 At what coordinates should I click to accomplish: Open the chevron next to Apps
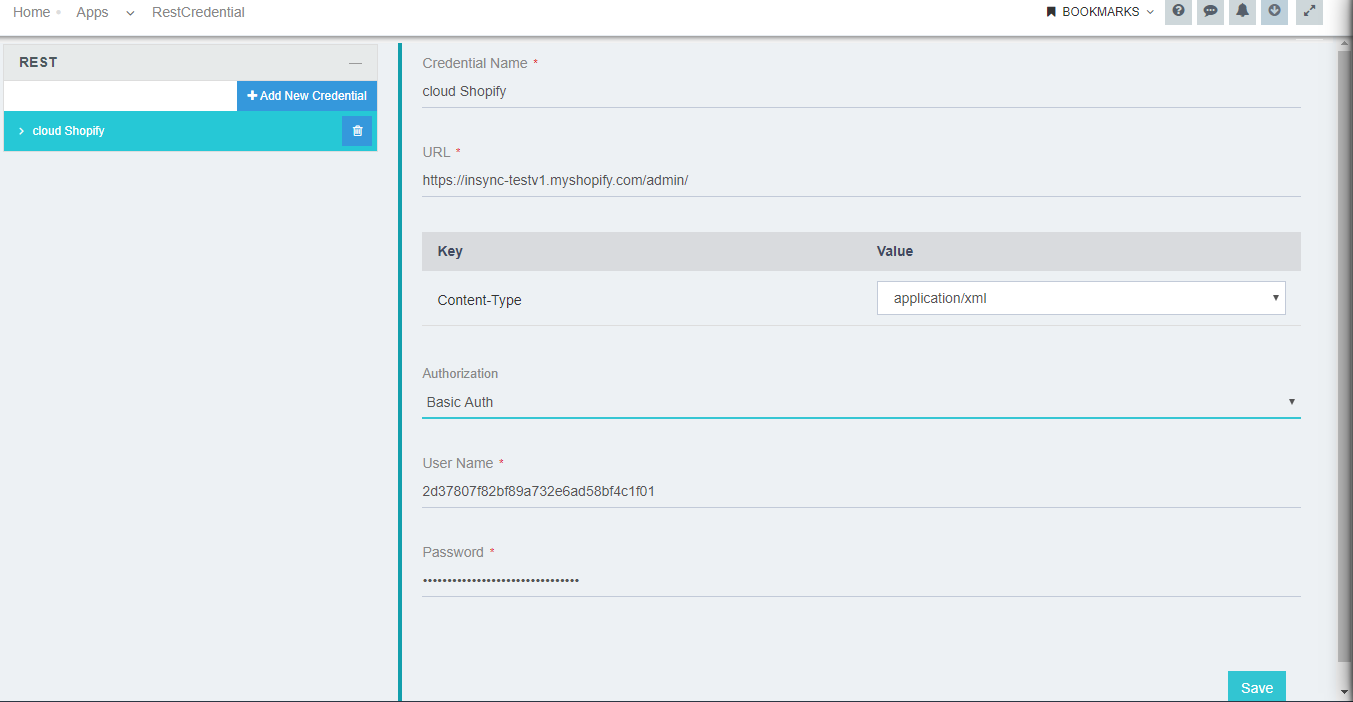(129, 12)
